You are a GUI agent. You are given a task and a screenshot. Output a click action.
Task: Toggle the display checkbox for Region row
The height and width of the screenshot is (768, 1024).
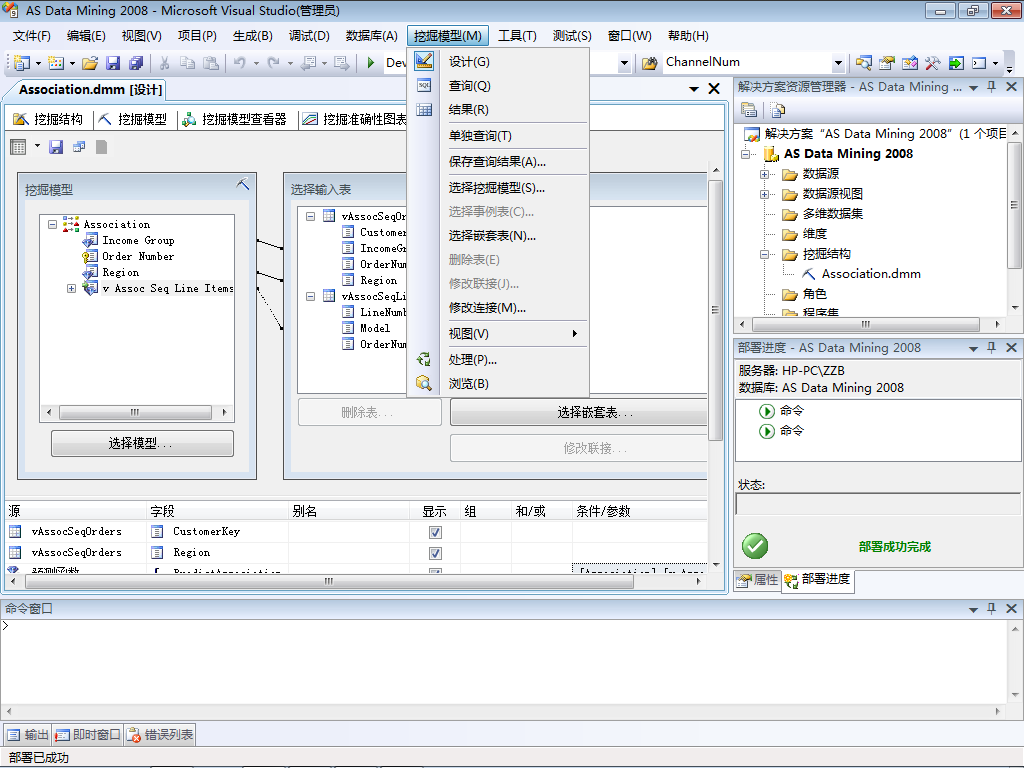435,553
